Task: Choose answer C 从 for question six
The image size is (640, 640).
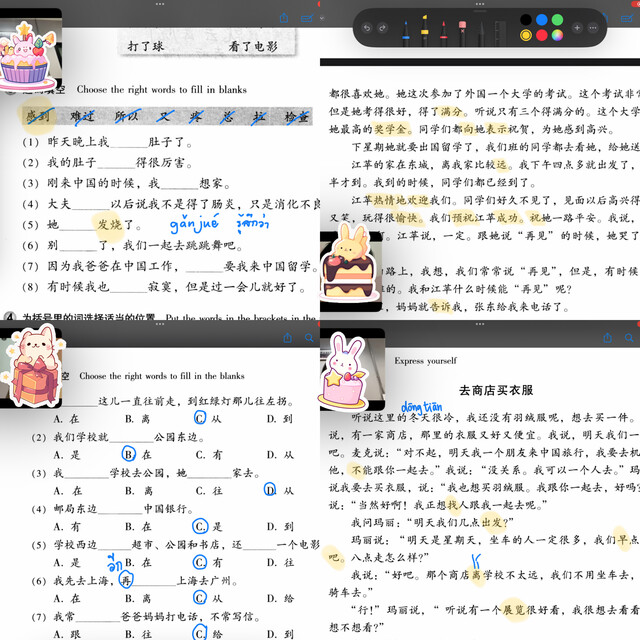Action: coord(207,598)
